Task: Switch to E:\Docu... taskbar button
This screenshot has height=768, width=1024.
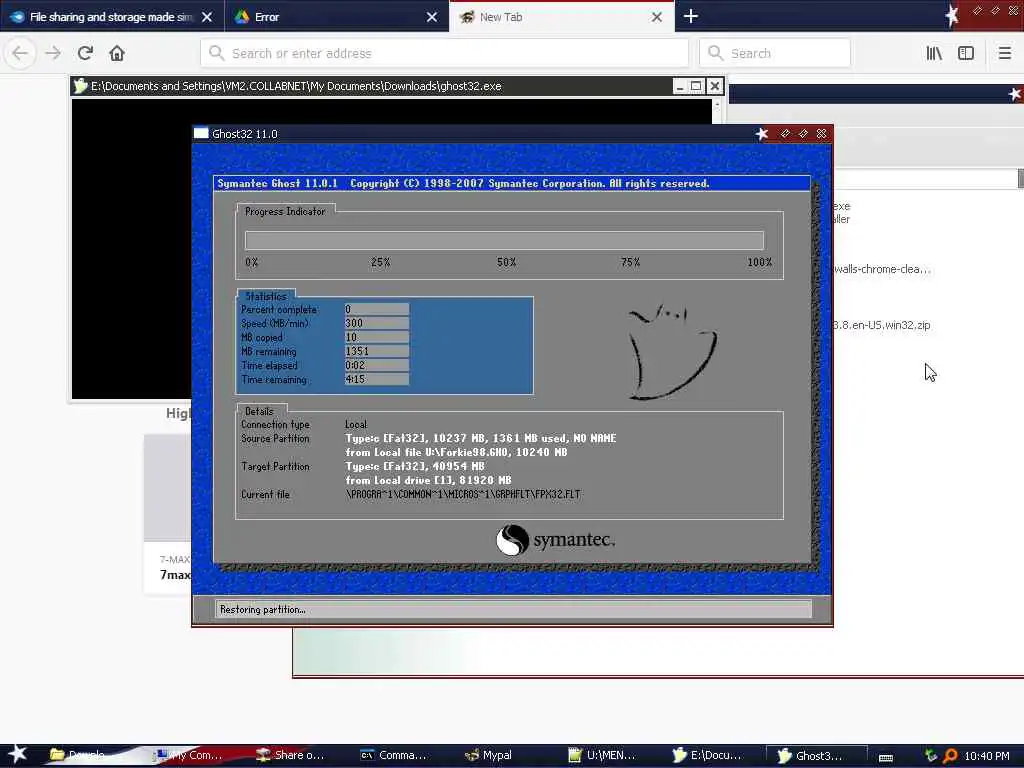Action: point(707,756)
